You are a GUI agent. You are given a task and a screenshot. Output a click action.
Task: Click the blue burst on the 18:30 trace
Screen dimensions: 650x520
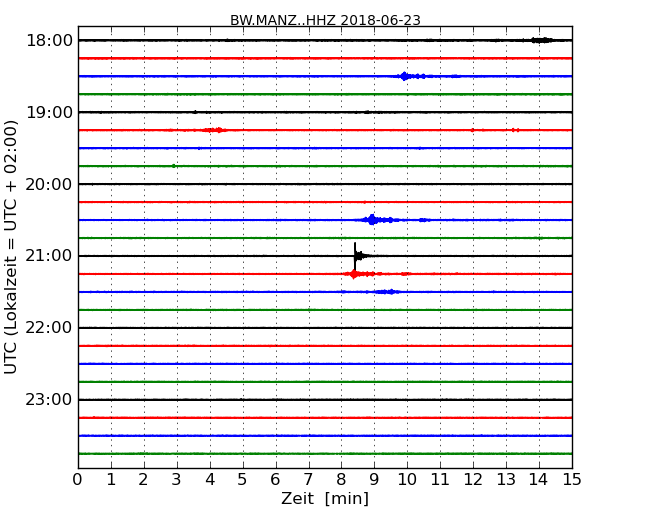click(404, 76)
